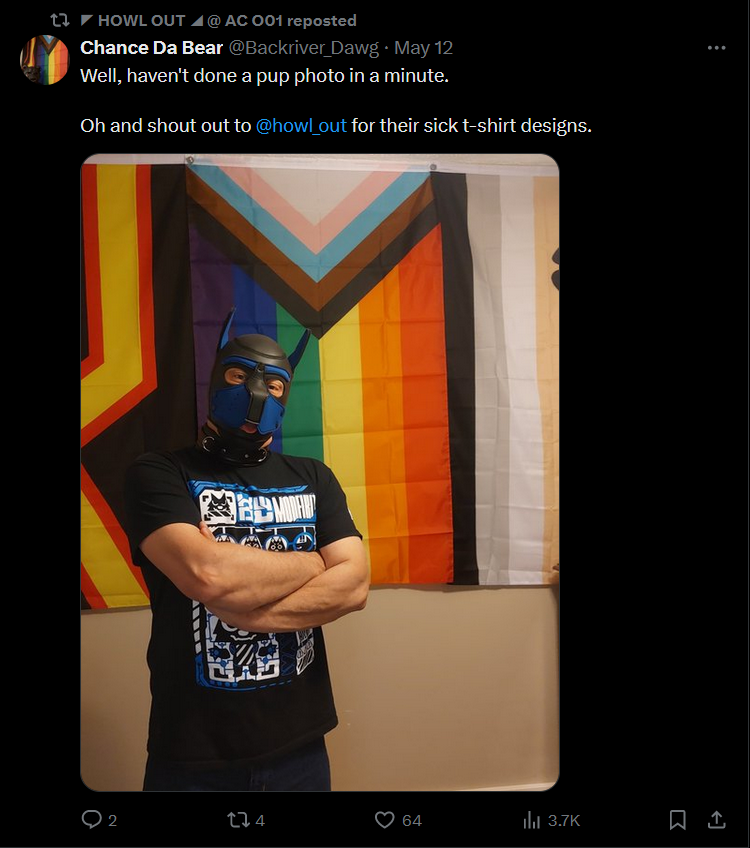Click the 3.7K views count
Viewport: 750px width, 848px height.
tap(563, 820)
